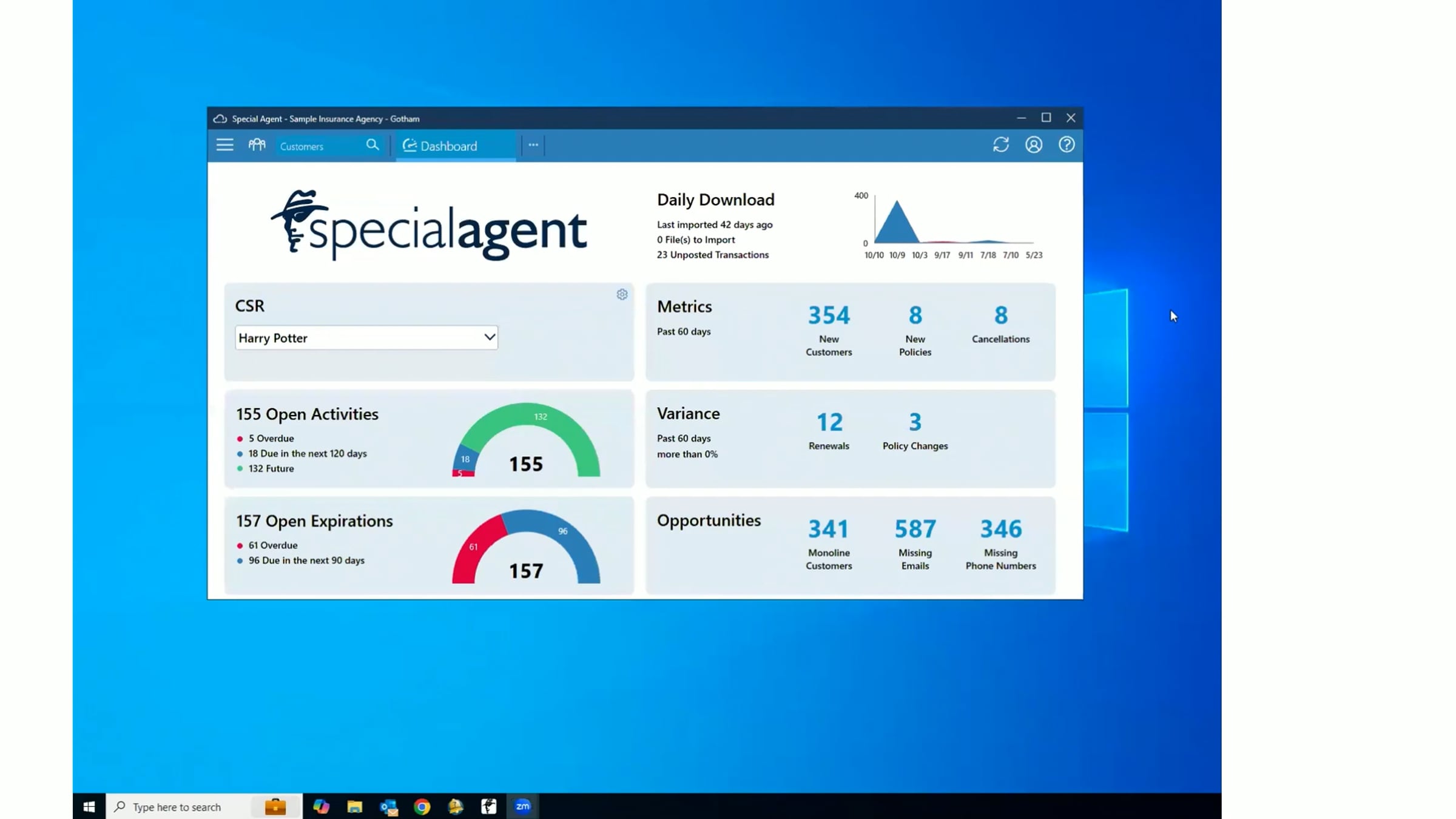1456x819 pixels.
Task: Click the 23 Unposted Transactions link
Action: click(x=712, y=254)
